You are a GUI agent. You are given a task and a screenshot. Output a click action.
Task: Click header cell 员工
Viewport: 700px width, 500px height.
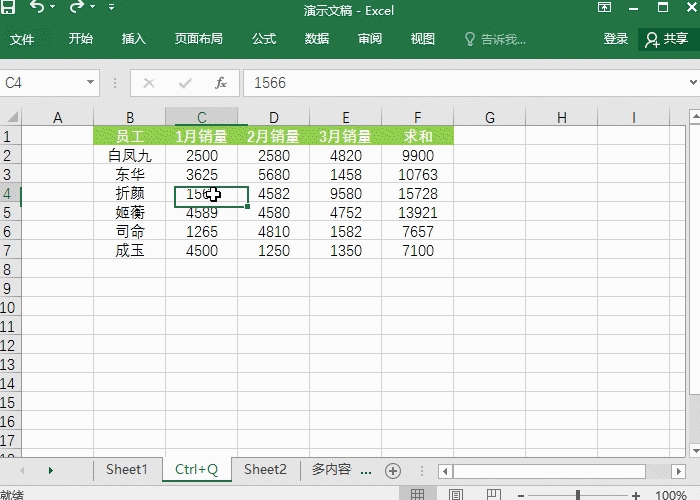tap(129, 136)
